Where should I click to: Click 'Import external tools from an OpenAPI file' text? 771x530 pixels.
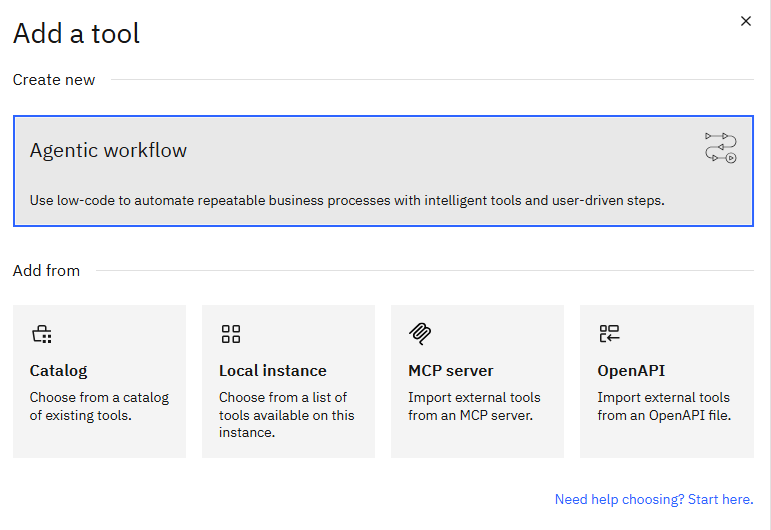(663, 406)
